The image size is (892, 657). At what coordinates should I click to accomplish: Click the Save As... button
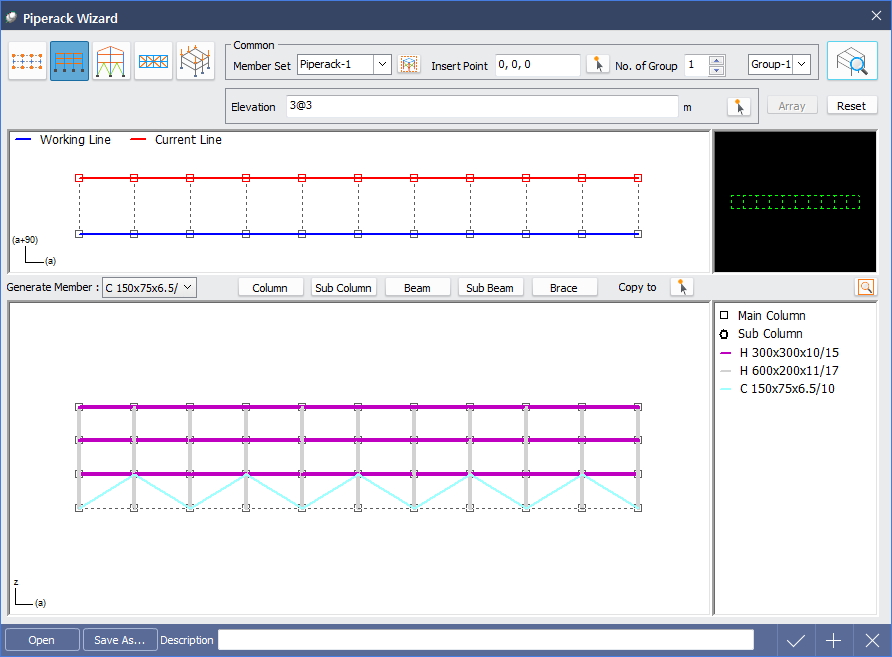coord(119,640)
